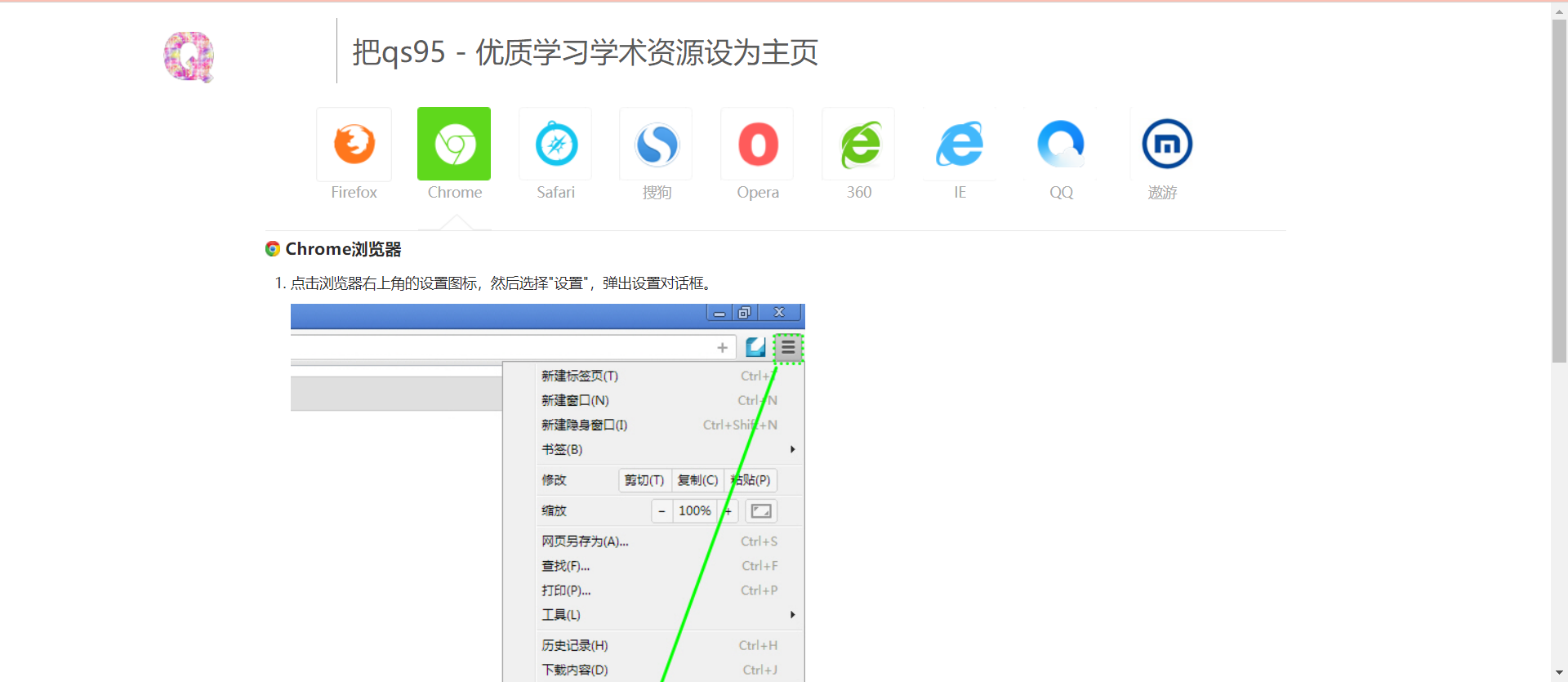The height and width of the screenshot is (686, 1568).
Task: Select the 遨游 browser icon
Action: click(1166, 144)
